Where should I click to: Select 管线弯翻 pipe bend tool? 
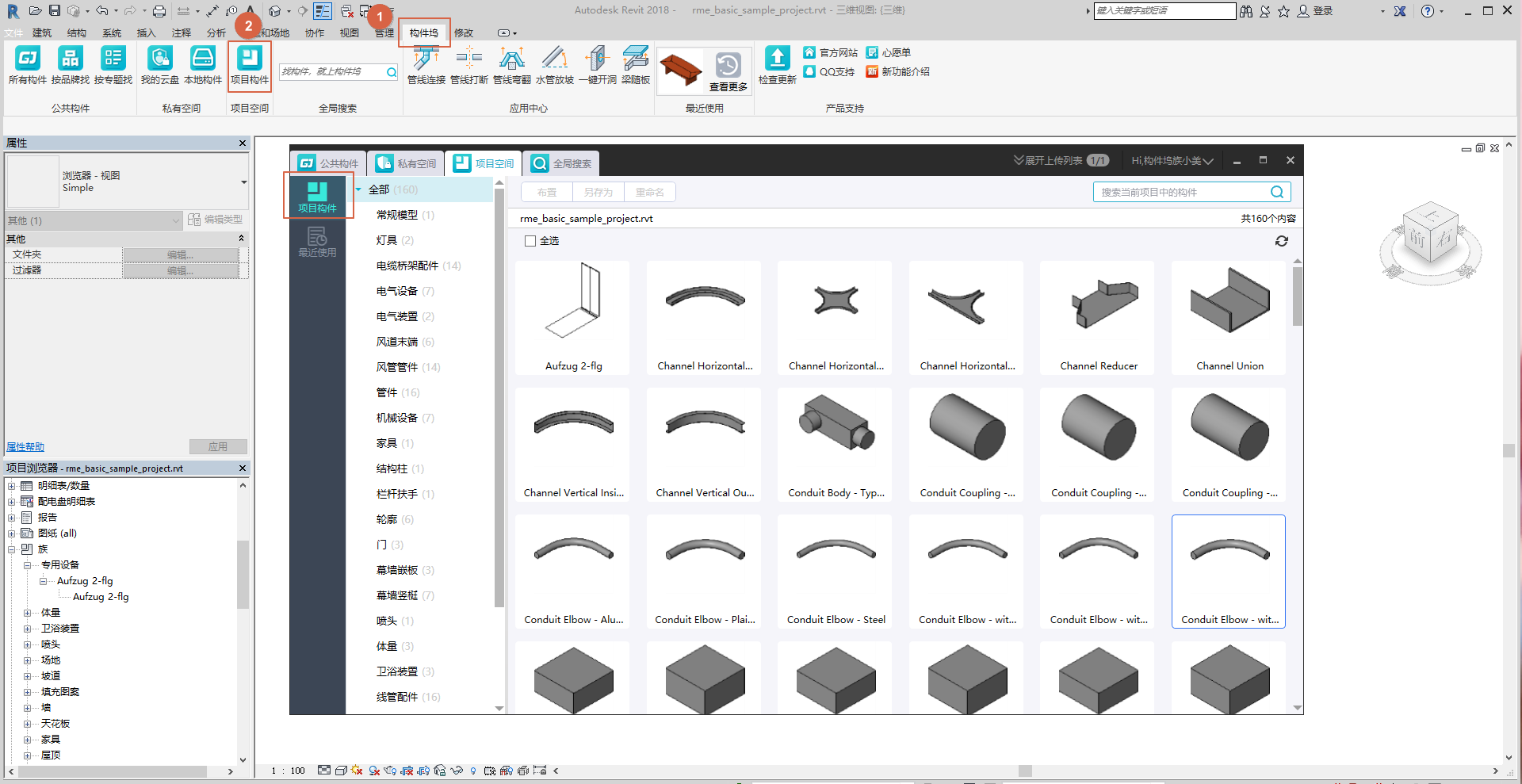(512, 65)
